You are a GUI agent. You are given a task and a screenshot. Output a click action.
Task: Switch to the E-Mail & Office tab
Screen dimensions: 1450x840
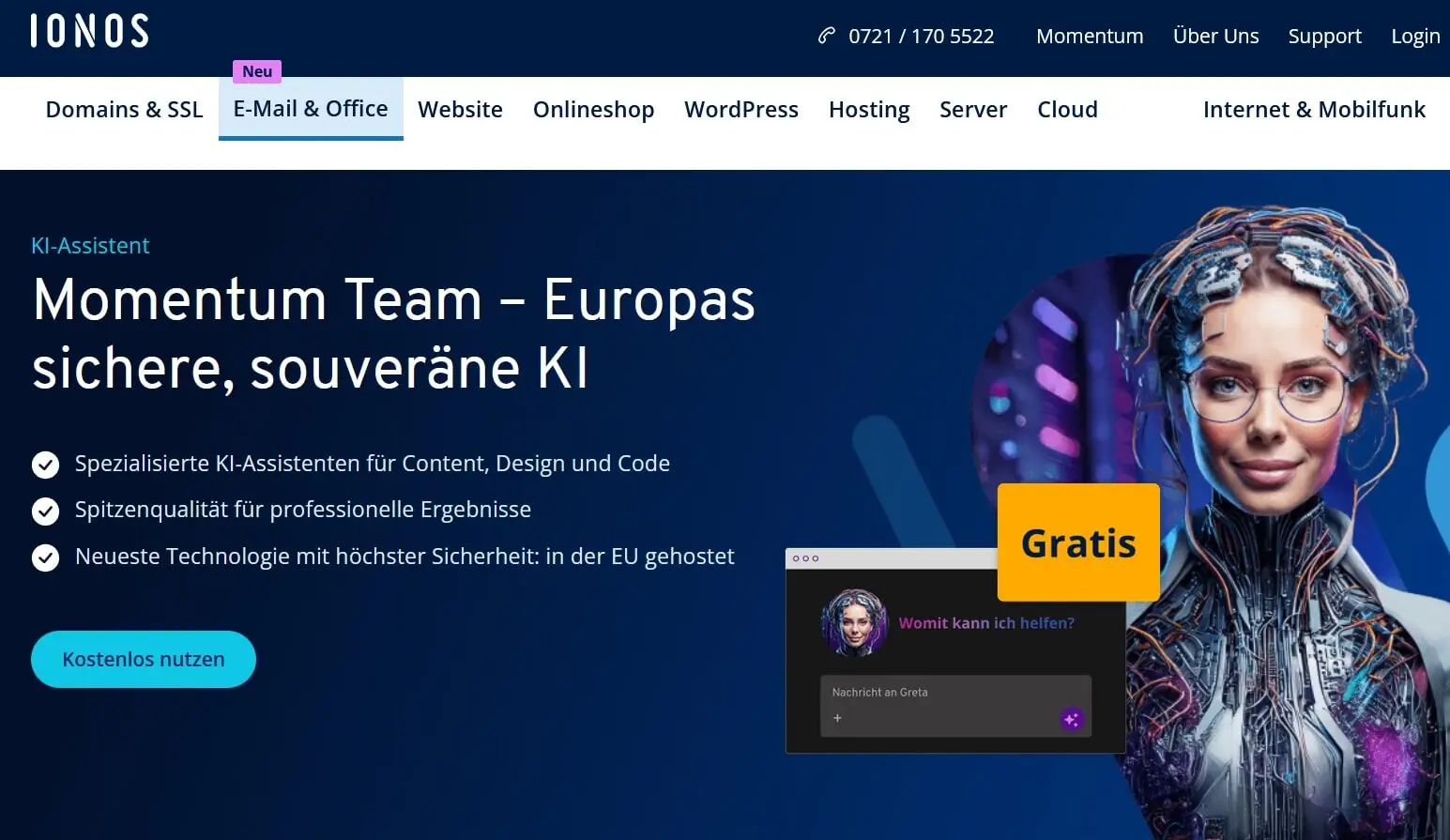[x=311, y=108]
